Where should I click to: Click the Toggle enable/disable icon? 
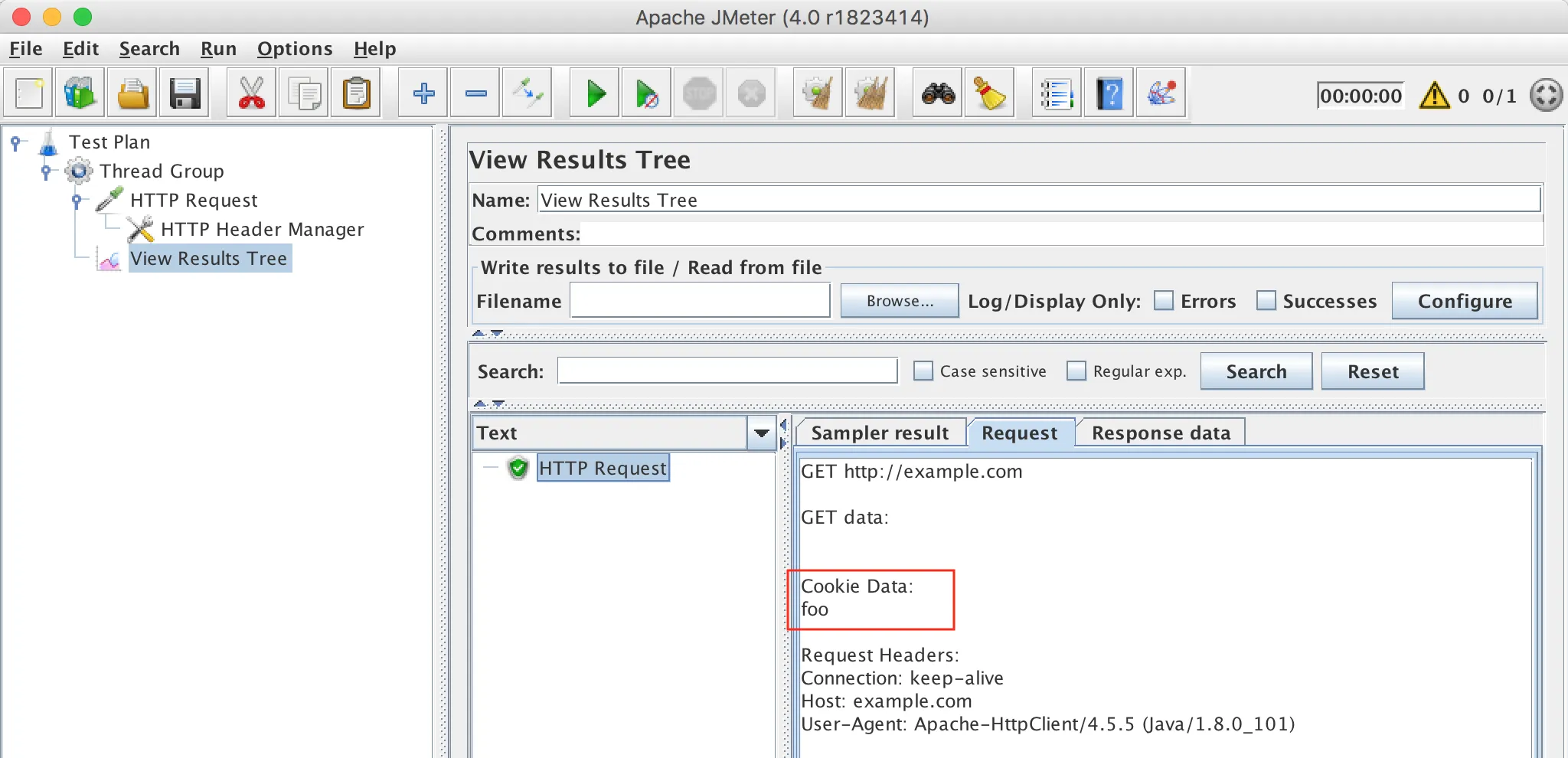(528, 93)
